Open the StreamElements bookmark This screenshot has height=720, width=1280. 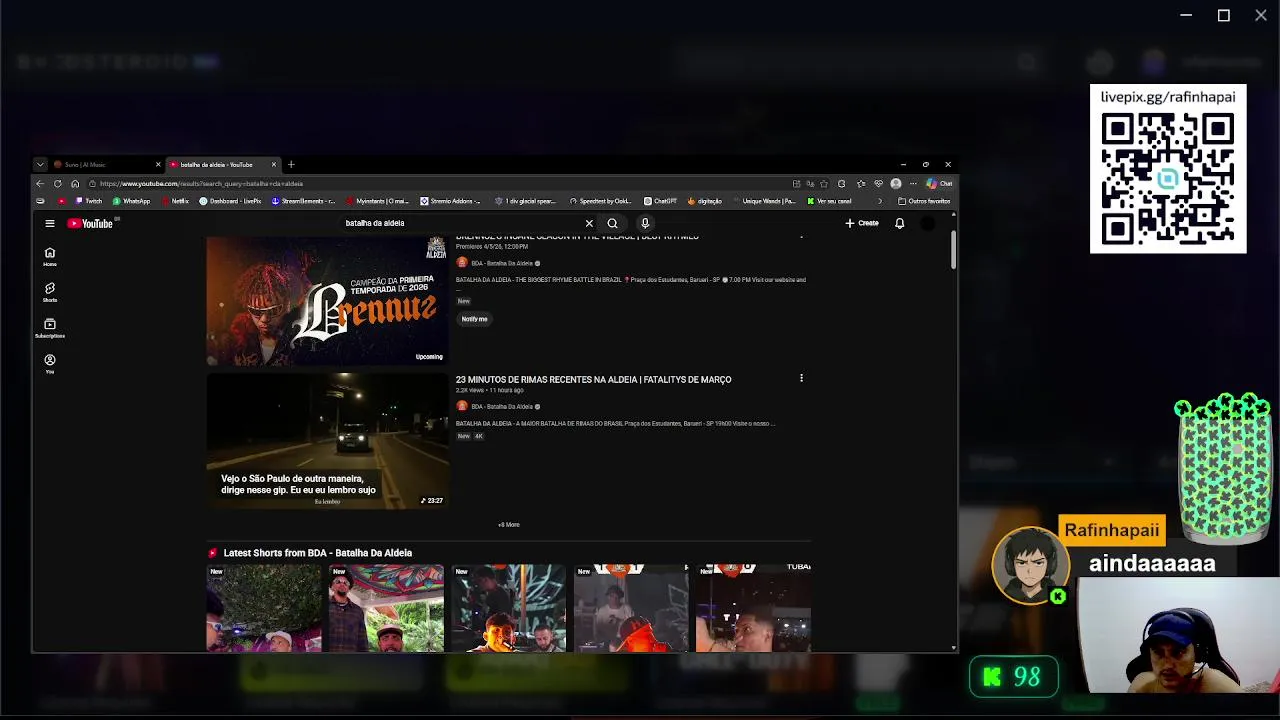click(x=303, y=201)
